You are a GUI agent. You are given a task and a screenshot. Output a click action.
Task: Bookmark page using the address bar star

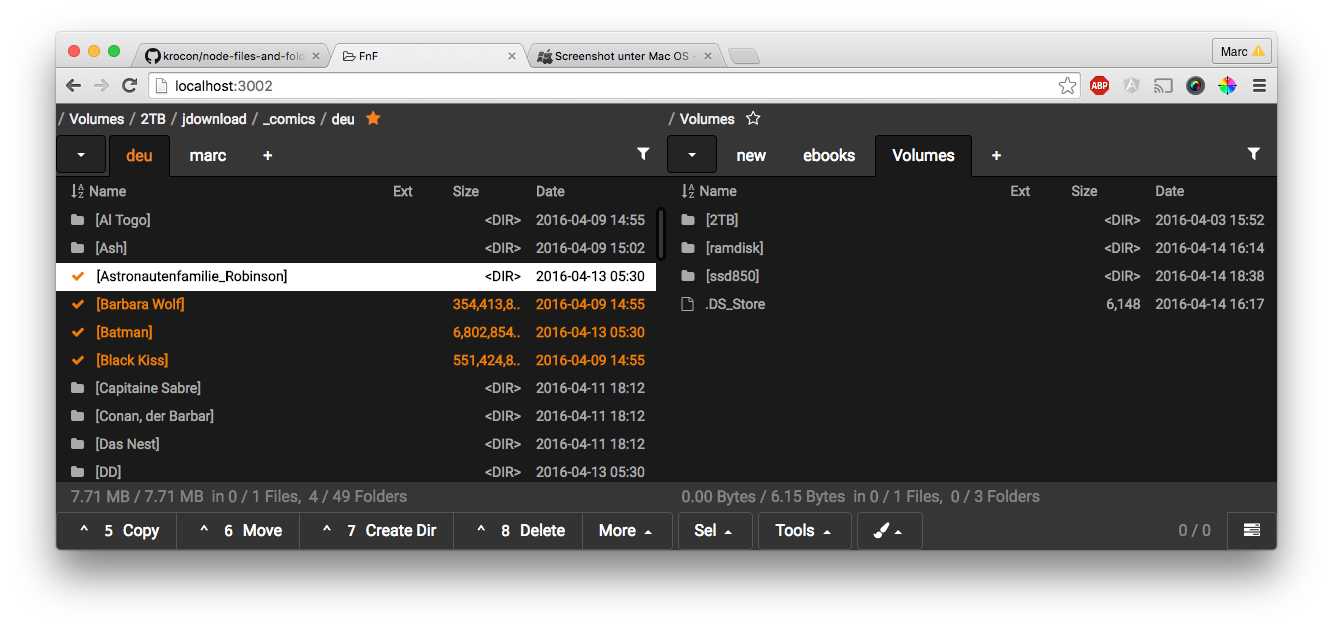[x=1067, y=86]
